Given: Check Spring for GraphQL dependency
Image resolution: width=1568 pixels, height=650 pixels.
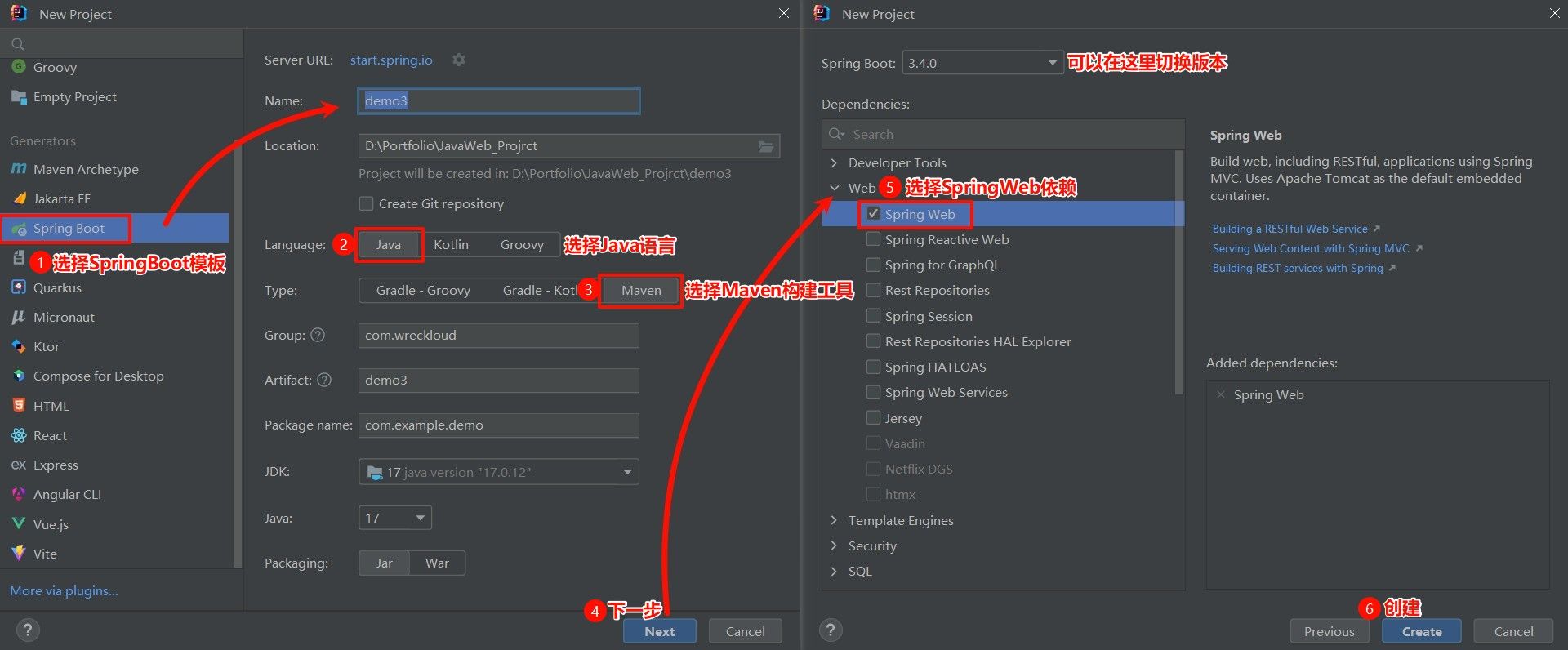Looking at the screenshot, I should click(873, 265).
